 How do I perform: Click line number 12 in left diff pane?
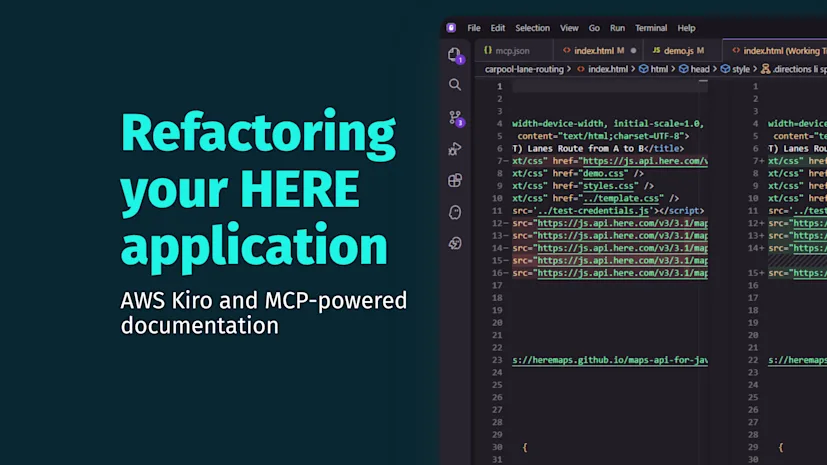[497, 223]
